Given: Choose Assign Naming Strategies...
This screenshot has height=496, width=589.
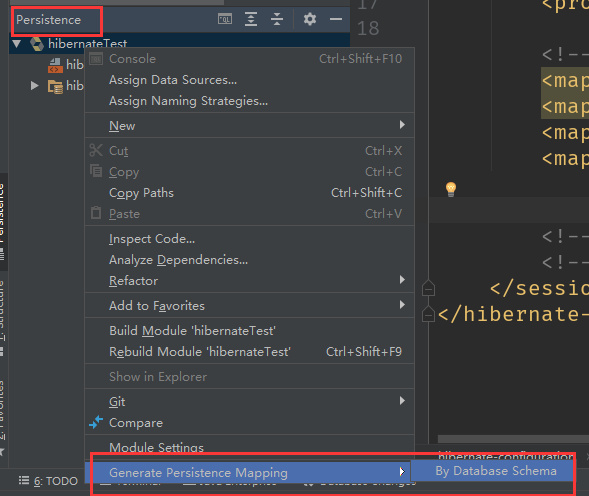Looking at the screenshot, I should click(x=250, y=101).
